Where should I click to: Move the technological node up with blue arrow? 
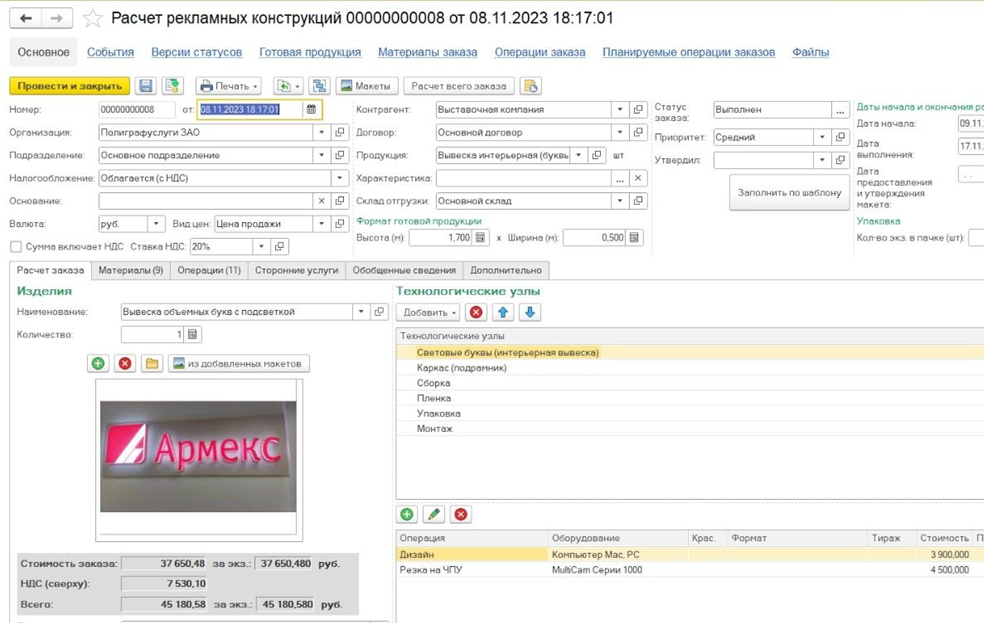point(503,312)
